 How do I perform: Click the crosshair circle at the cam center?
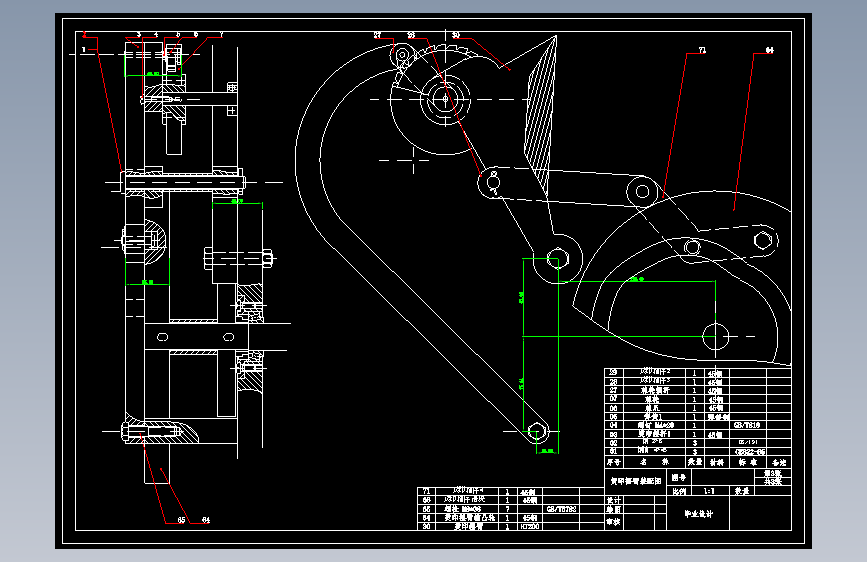pyautogui.click(x=715, y=336)
